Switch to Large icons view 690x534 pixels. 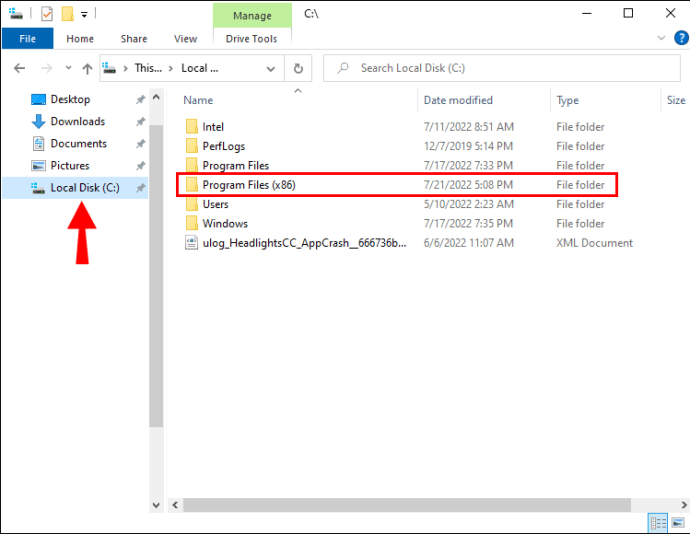point(678,523)
